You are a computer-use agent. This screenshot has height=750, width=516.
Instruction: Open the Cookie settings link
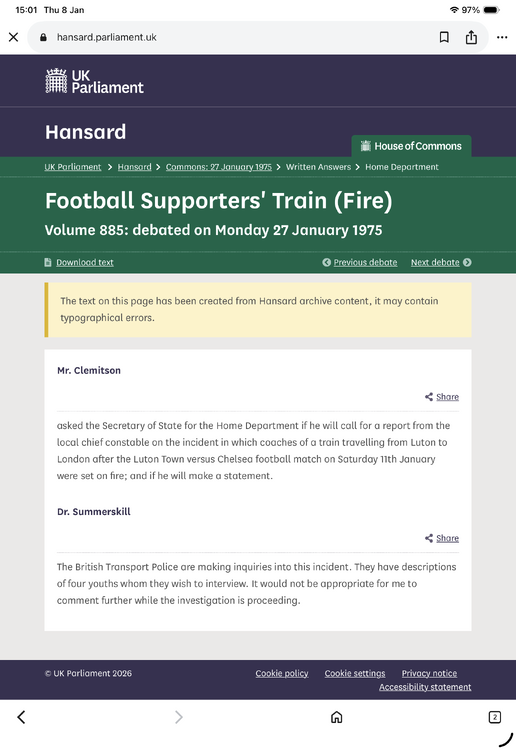pos(355,673)
